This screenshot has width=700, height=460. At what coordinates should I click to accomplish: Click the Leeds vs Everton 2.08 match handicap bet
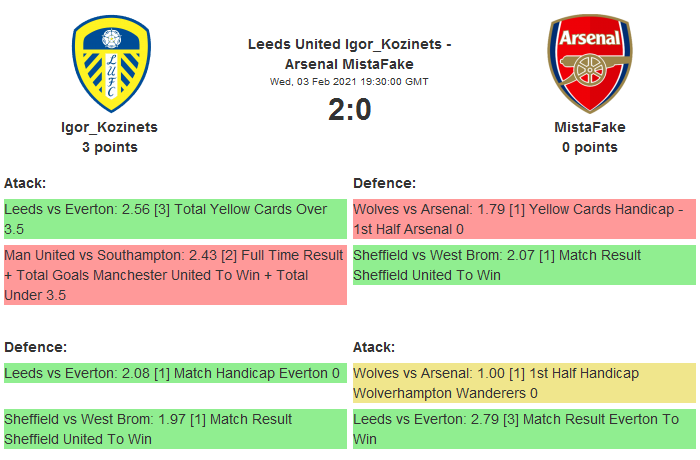point(175,373)
